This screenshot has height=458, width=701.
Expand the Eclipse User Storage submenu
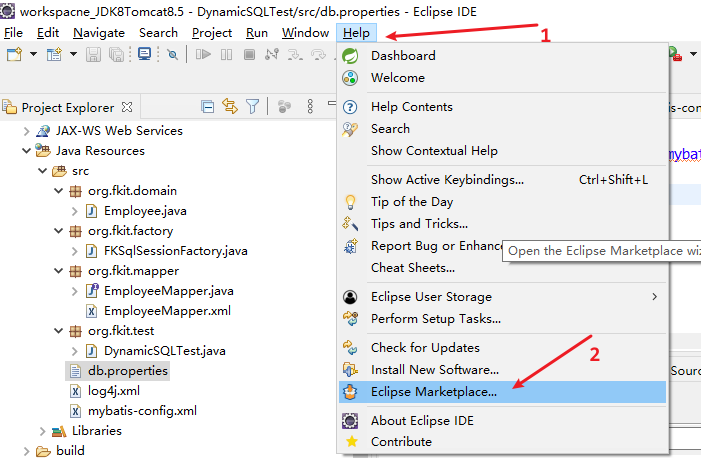click(503, 297)
